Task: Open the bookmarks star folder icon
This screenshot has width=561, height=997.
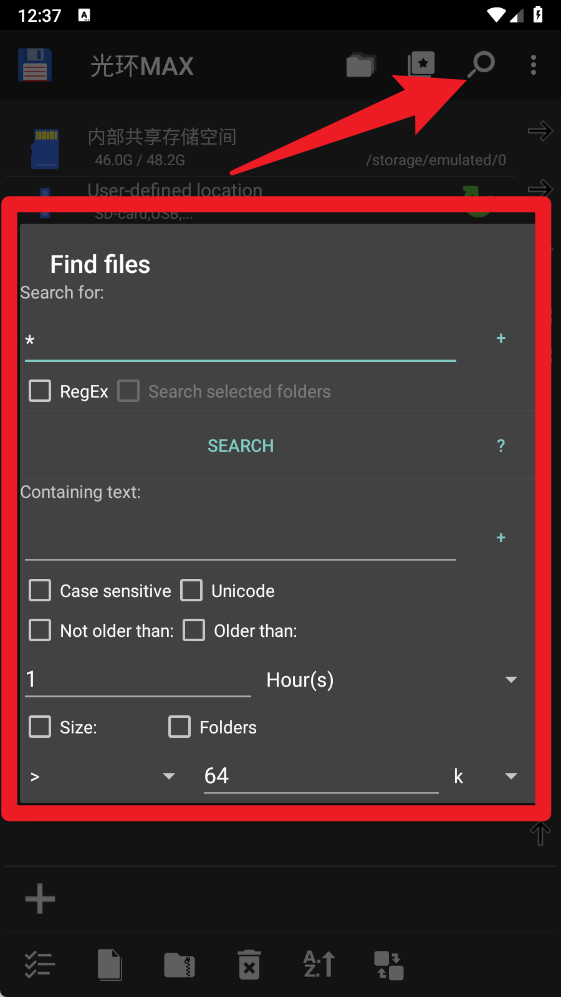Action: click(421, 65)
